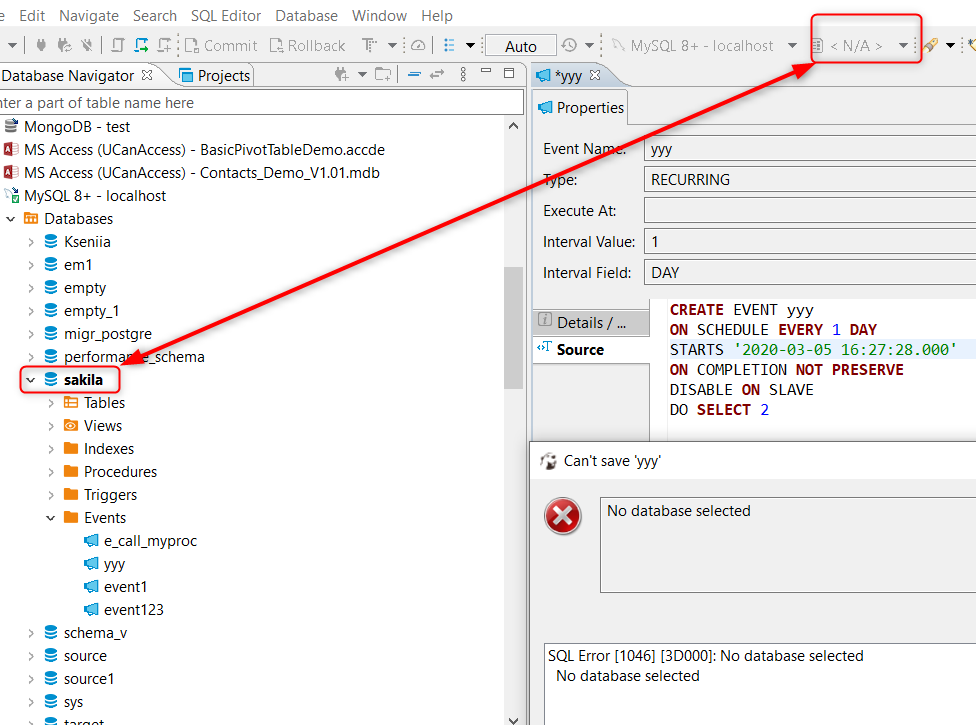Click the Auto commit mode field
The width and height of the screenshot is (976, 725).
(x=520, y=46)
